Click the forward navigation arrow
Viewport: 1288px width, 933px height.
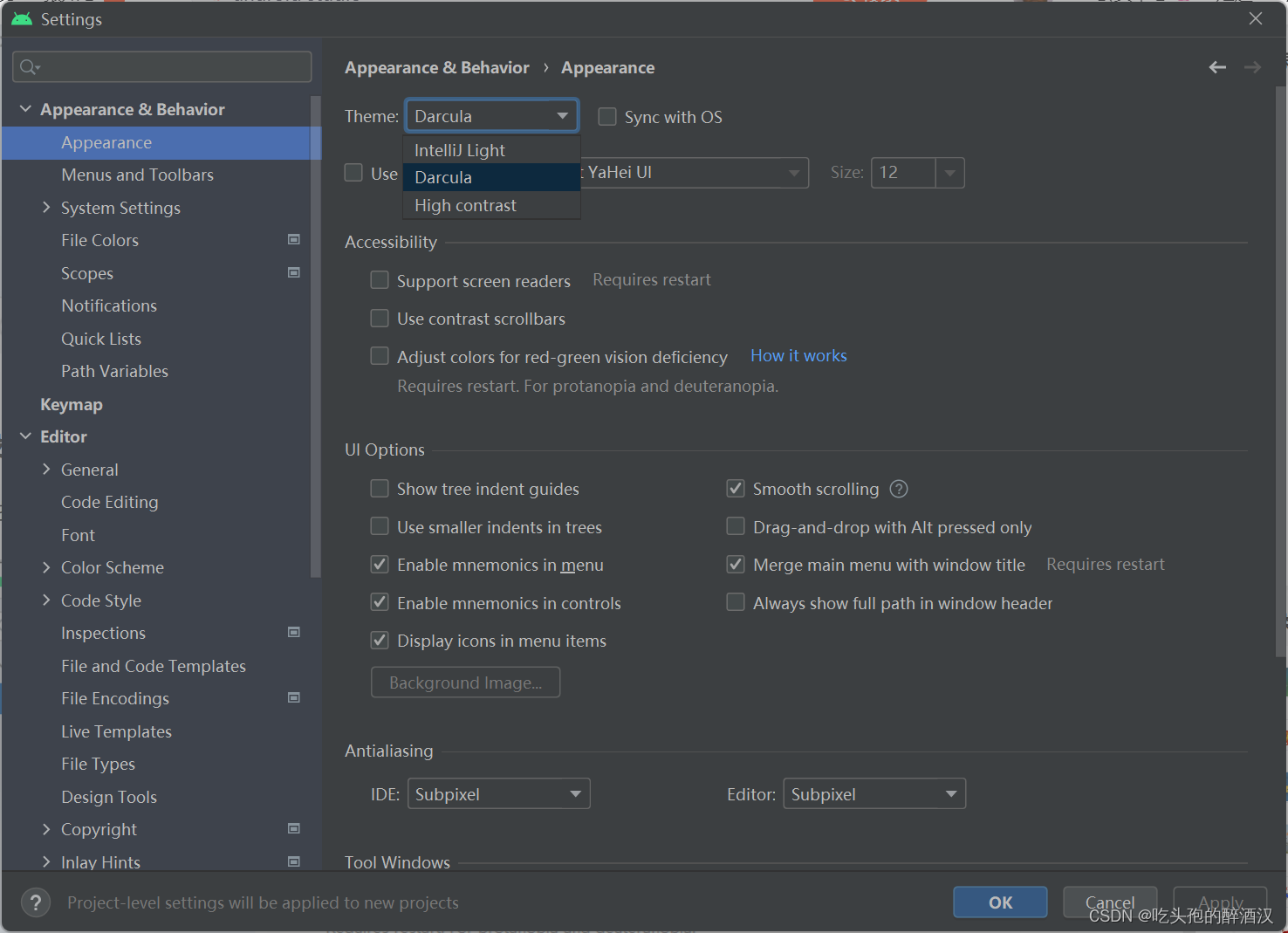coord(1252,67)
